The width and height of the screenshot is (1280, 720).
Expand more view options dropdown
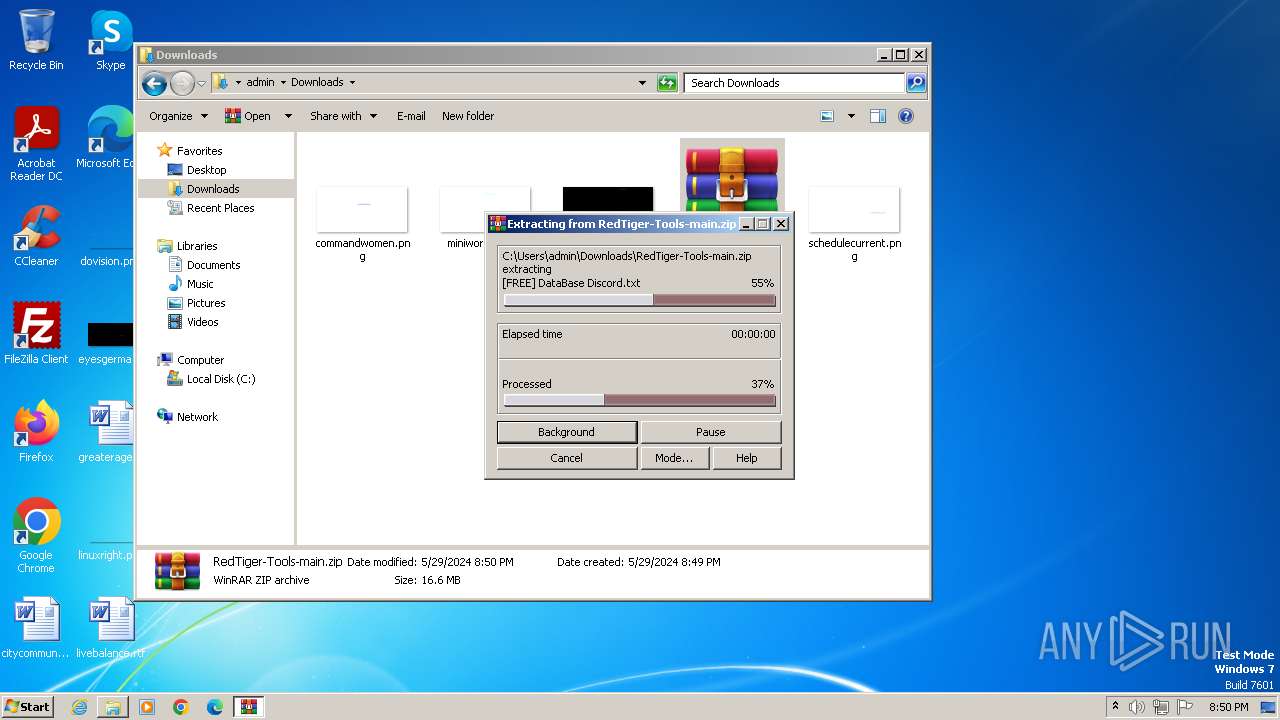tap(851, 116)
